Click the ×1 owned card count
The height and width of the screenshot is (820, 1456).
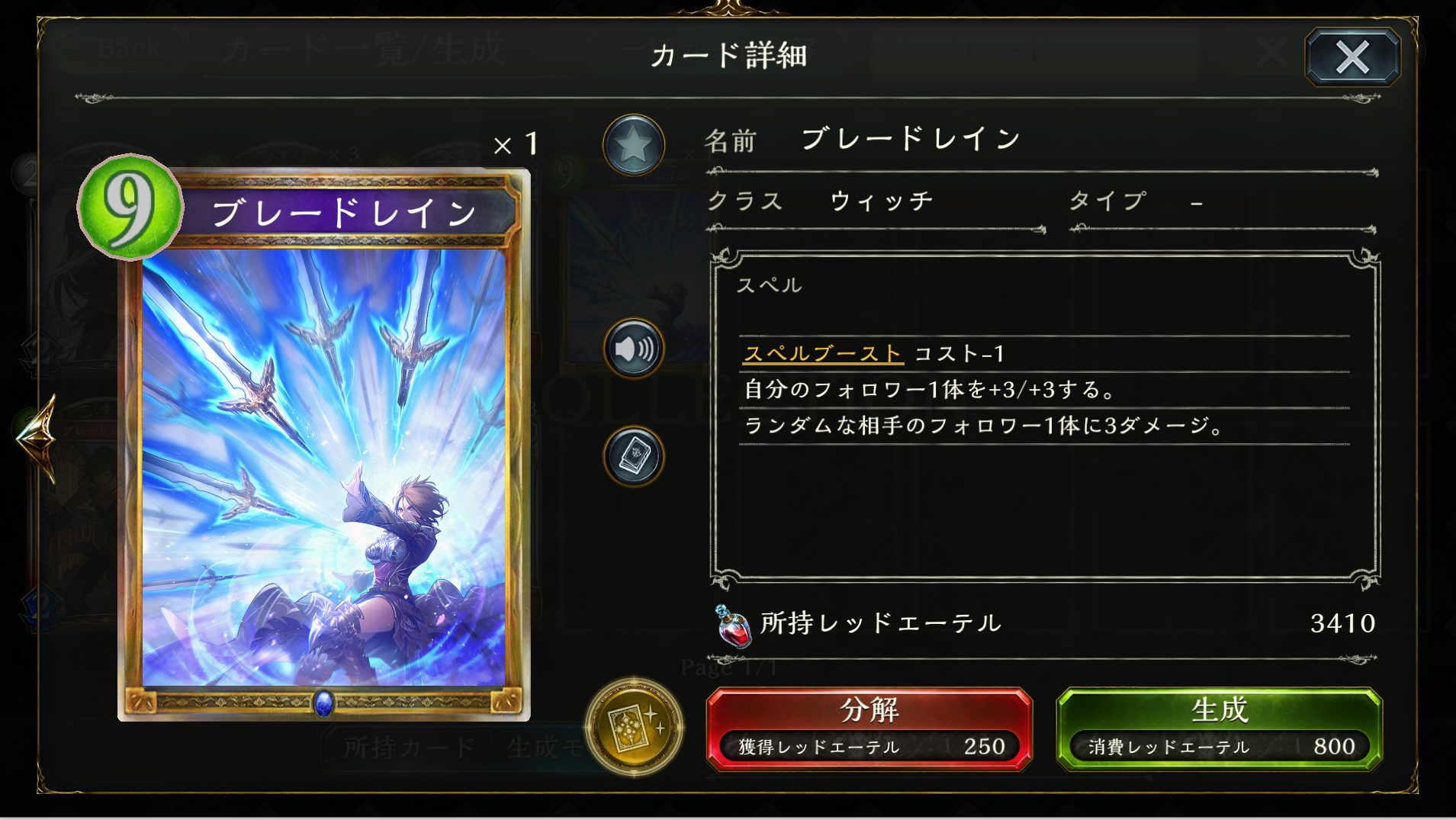coord(517,143)
